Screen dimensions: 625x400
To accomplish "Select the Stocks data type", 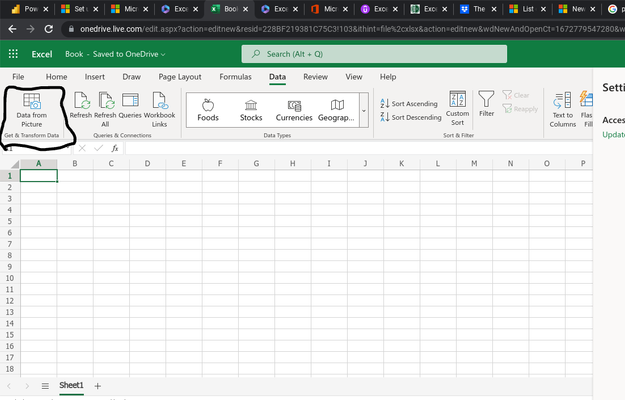I will click(251, 110).
